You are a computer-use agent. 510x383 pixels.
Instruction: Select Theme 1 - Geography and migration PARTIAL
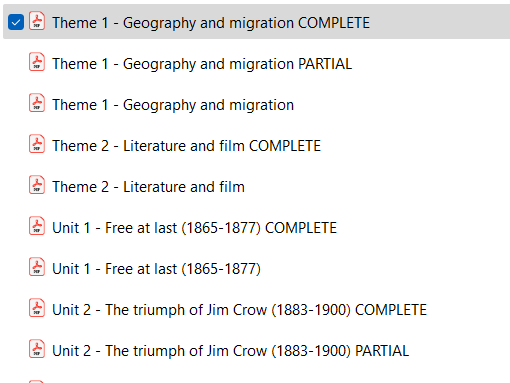click(x=202, y=64)
